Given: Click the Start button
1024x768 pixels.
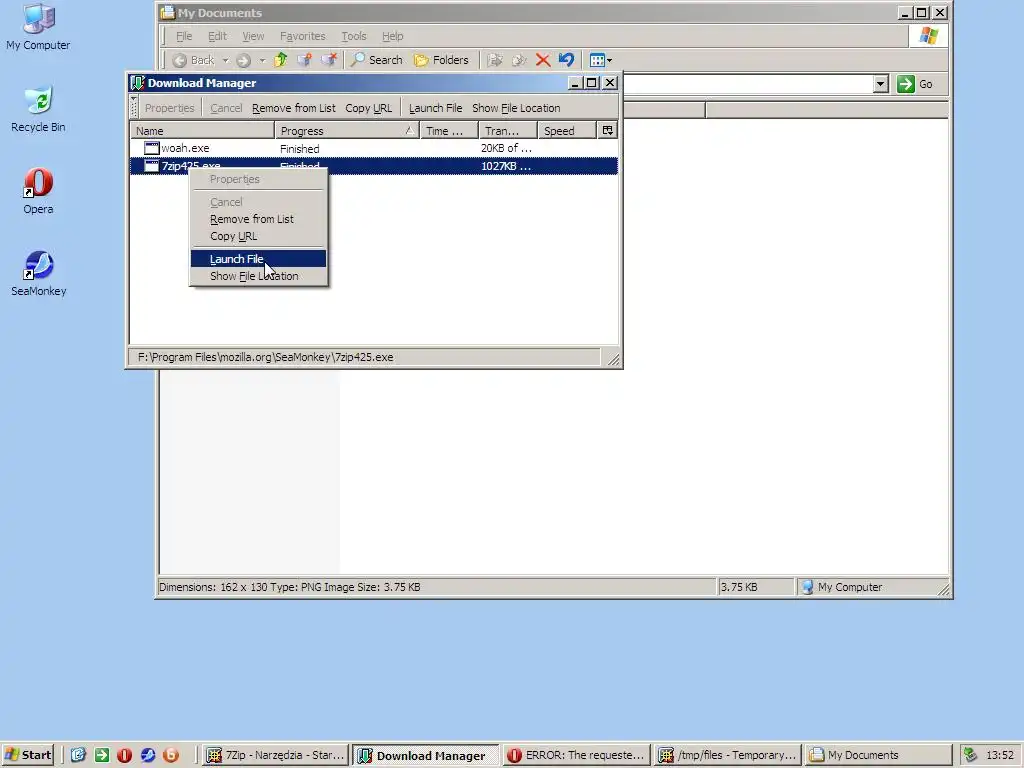Looking at the screenshot, I should pyautogui.click(x=28, y=756).
